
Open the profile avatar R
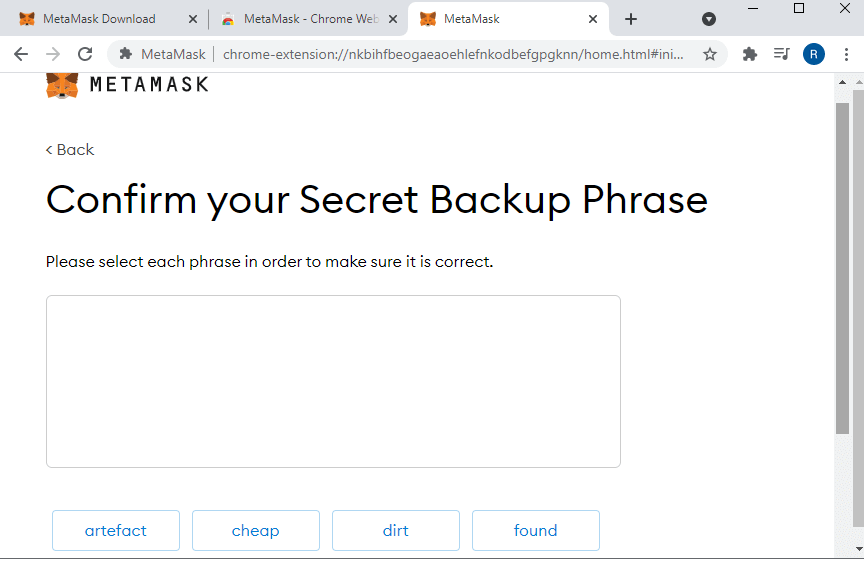[x=813, y=54]
